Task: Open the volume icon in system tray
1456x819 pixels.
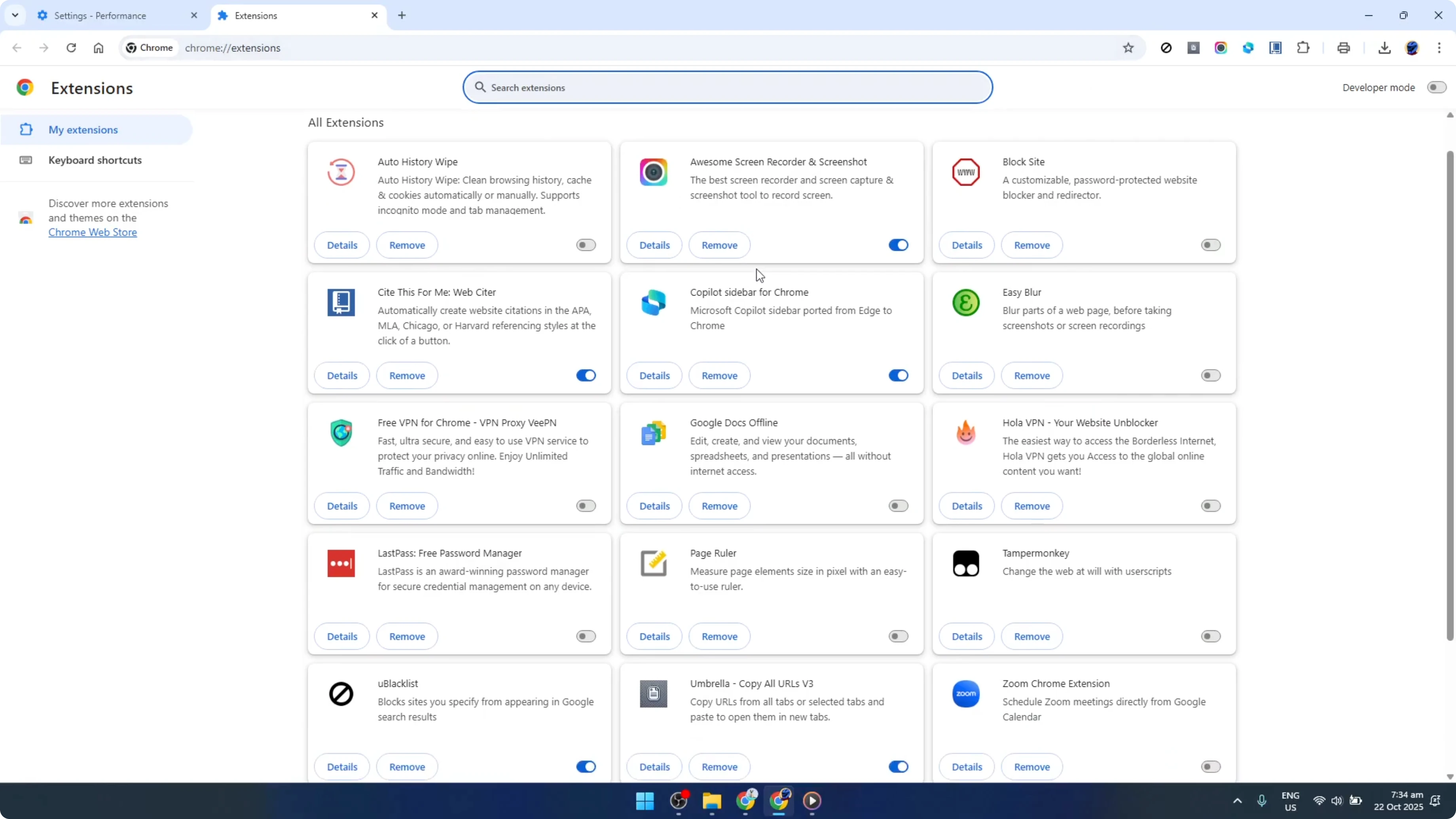Action: tap(1337, 801)
